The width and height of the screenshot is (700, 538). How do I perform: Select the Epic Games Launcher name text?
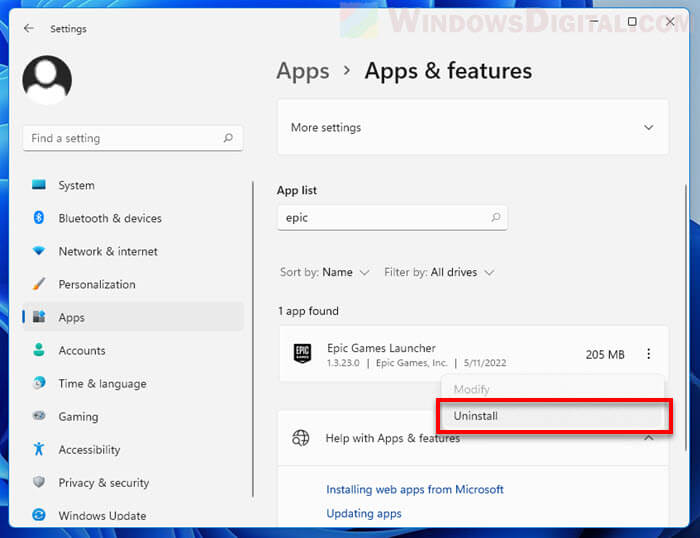pyautogui.click(x=381, y=348)
